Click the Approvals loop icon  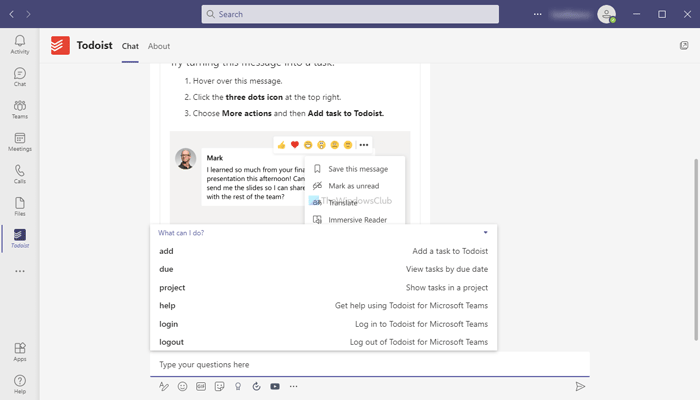click(x=256, y=386)
